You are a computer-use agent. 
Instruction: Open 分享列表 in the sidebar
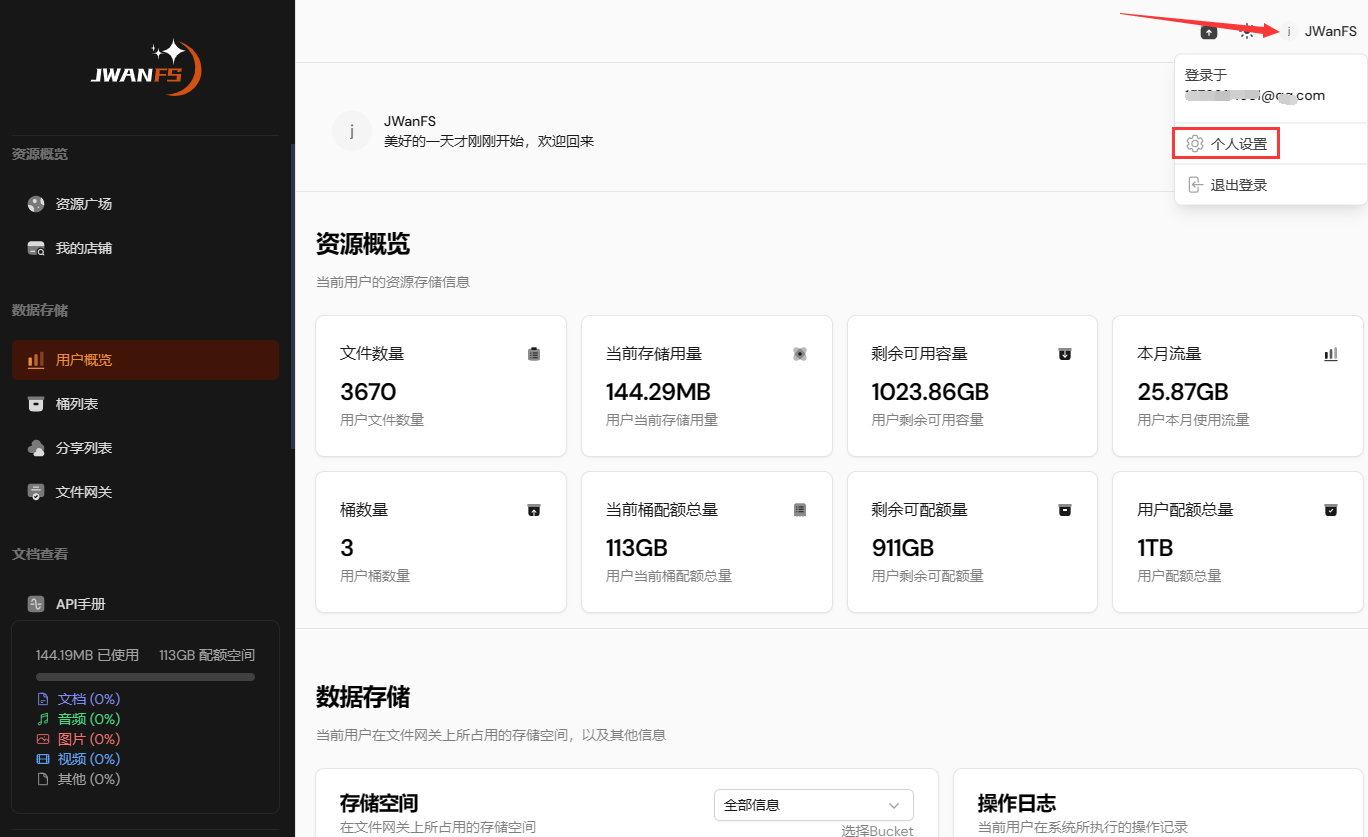pyautogui.click(x=146, y=448)
